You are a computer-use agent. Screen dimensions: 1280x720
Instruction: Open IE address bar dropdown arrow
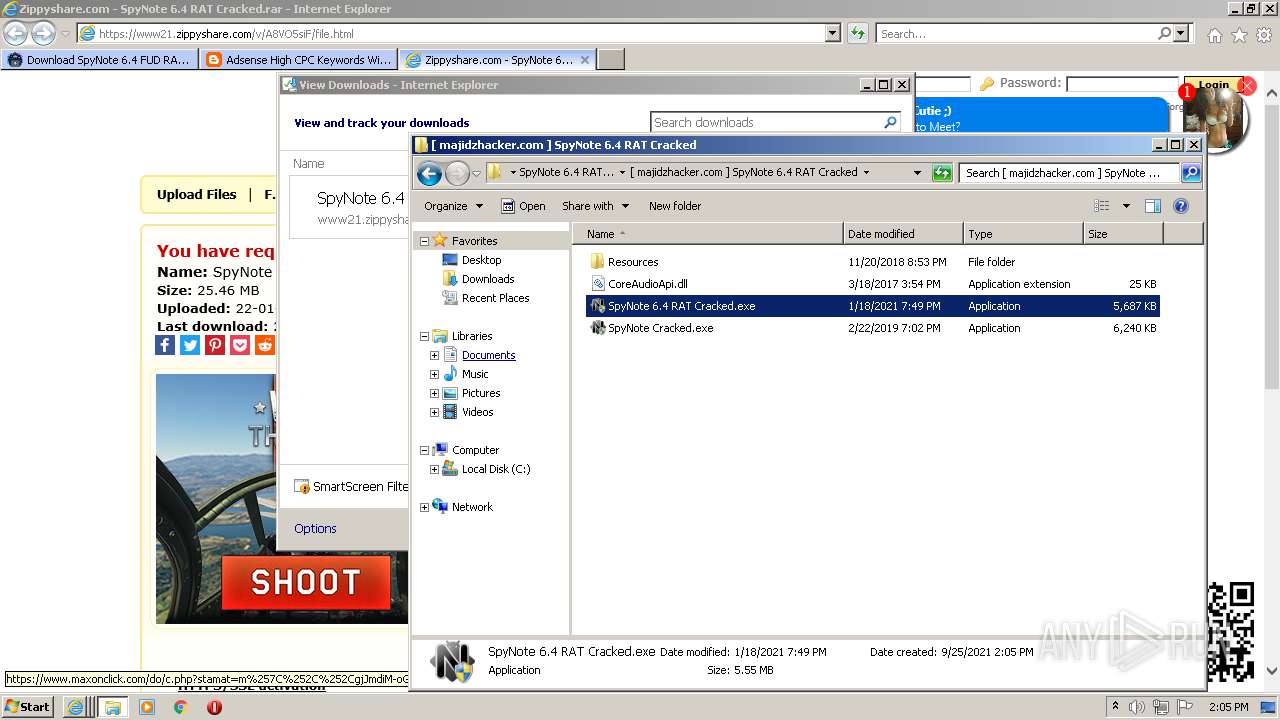833,34
